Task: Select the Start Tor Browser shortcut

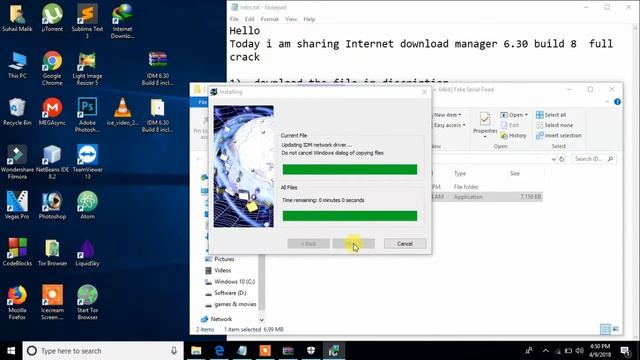Action: pos(87,302)
